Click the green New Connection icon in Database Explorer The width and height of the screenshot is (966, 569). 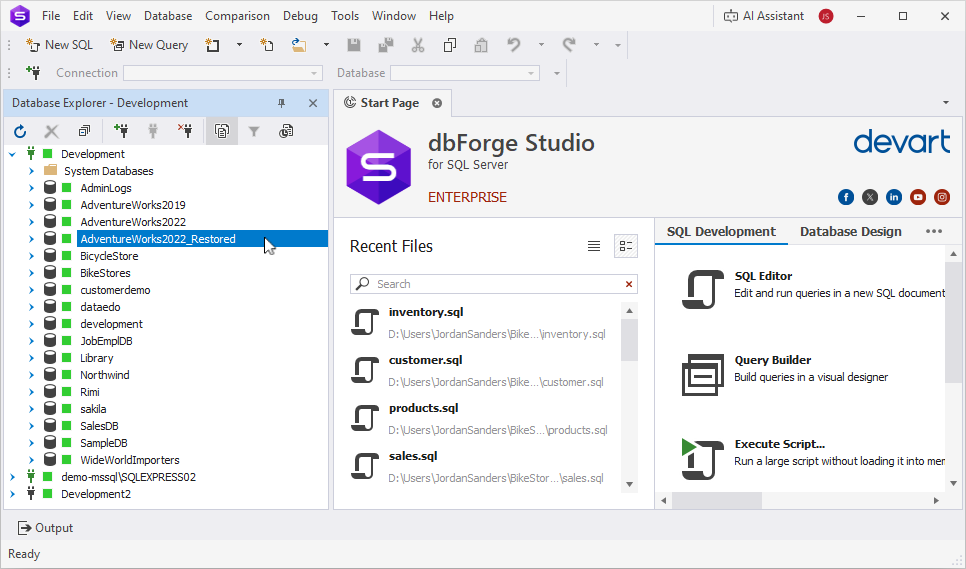pyautogui.click(x=121, y=131)
